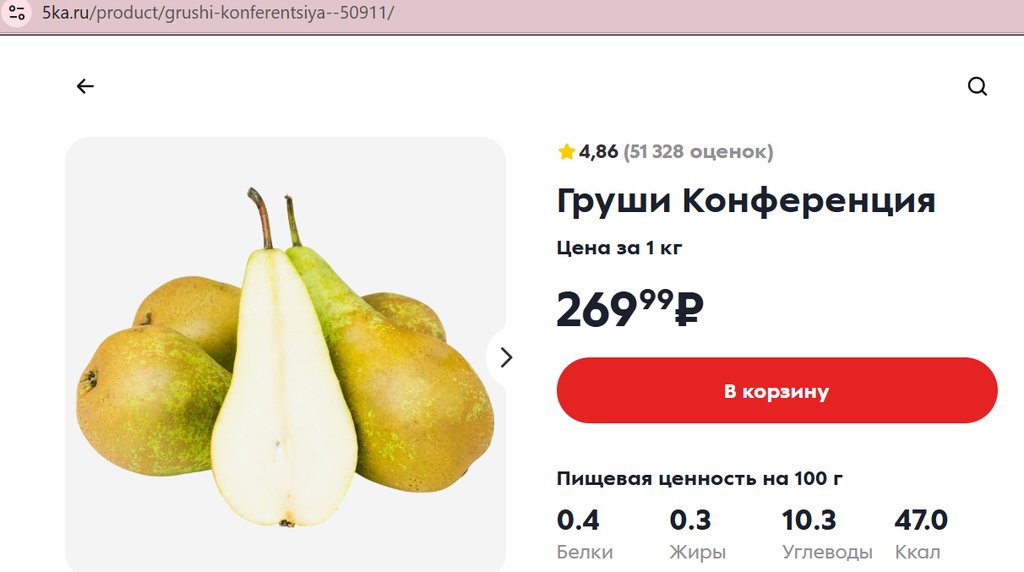Add pears to cart with В корзину
Viewport: 1024px width, 572px height.
click(776, 390)
